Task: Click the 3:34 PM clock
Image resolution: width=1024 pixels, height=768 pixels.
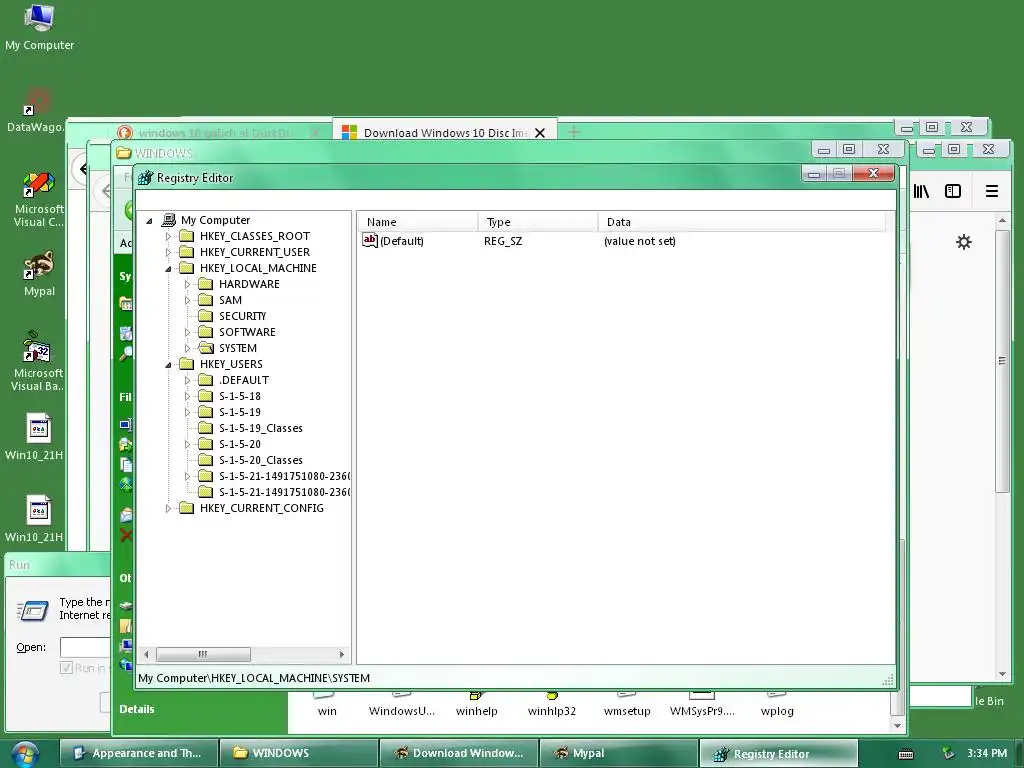Action: pyautogui.click(x=987, y=753)
